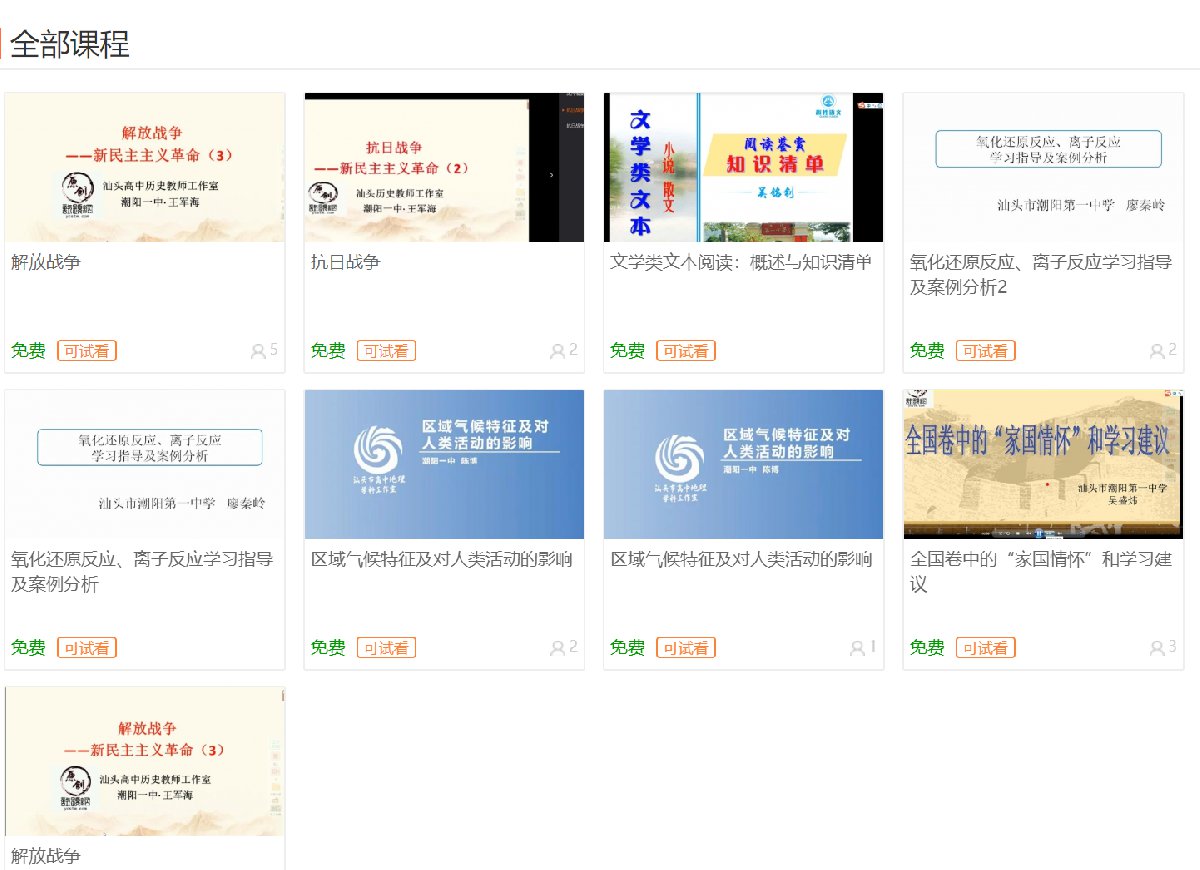Open the 文学类文本 知识清单 thumbnail
The width and height of the screenshot is (1200, 870).
[743, 167]
